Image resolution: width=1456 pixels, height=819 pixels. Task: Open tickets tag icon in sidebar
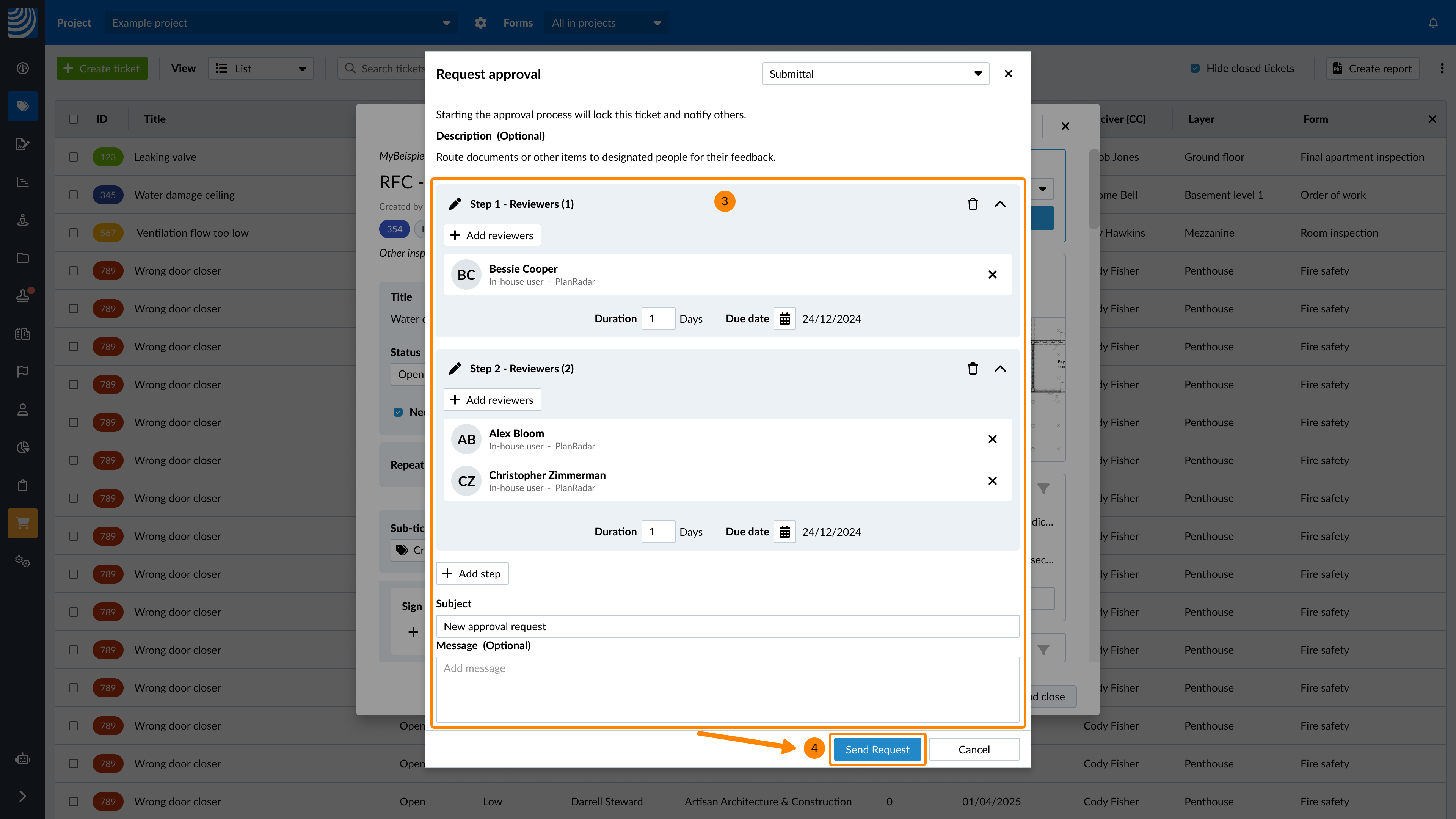(23, 106)
